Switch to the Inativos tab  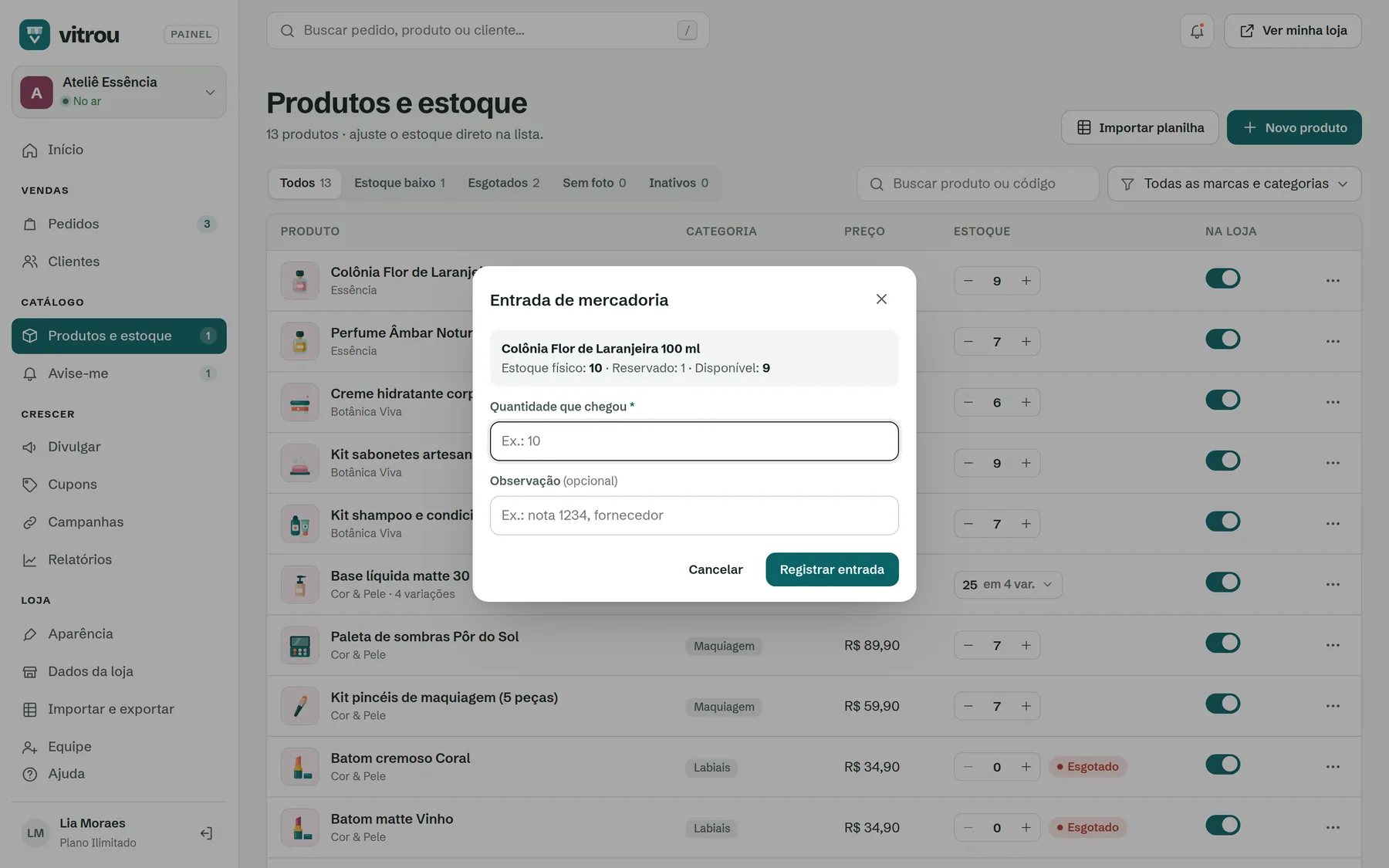(678, 183)
